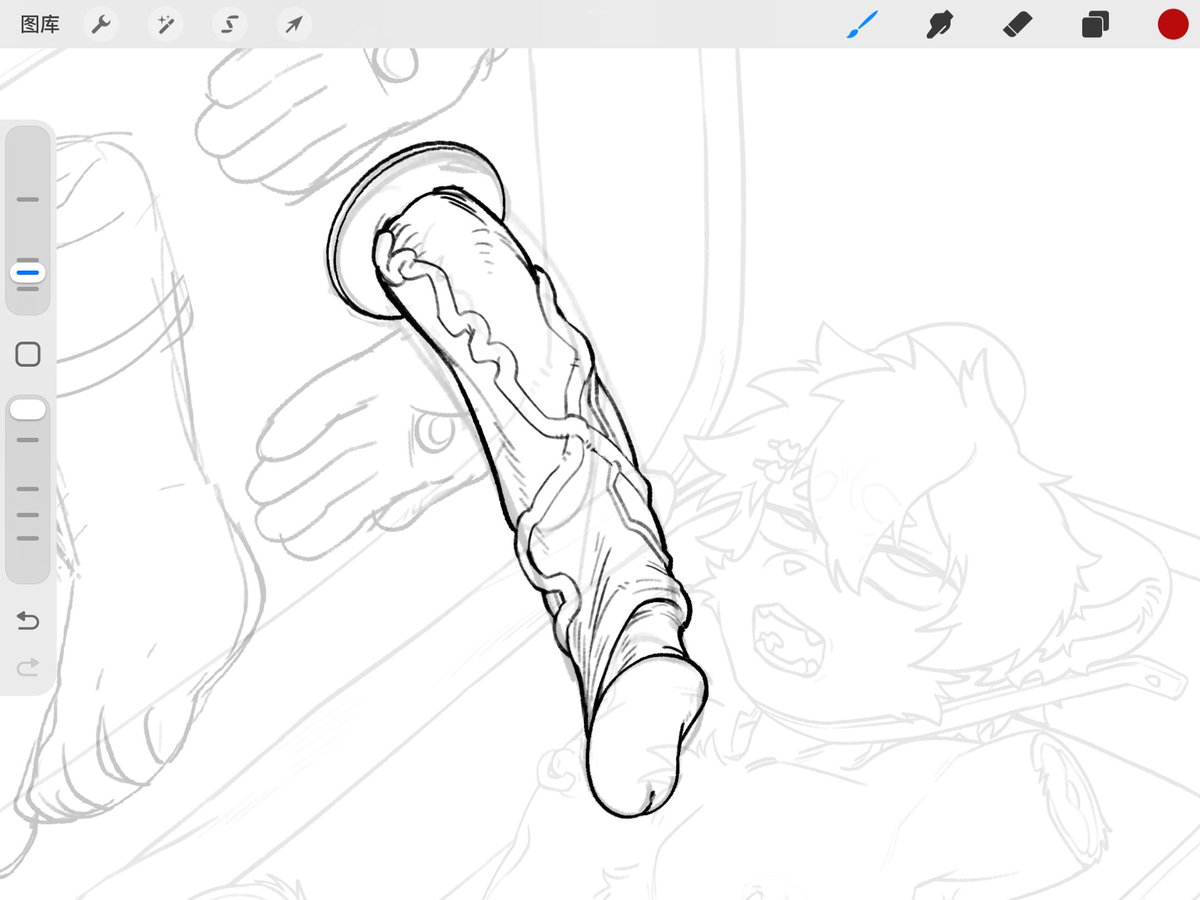
Task: Click the blue brush size slider handle
Action: tap(28, 272)
